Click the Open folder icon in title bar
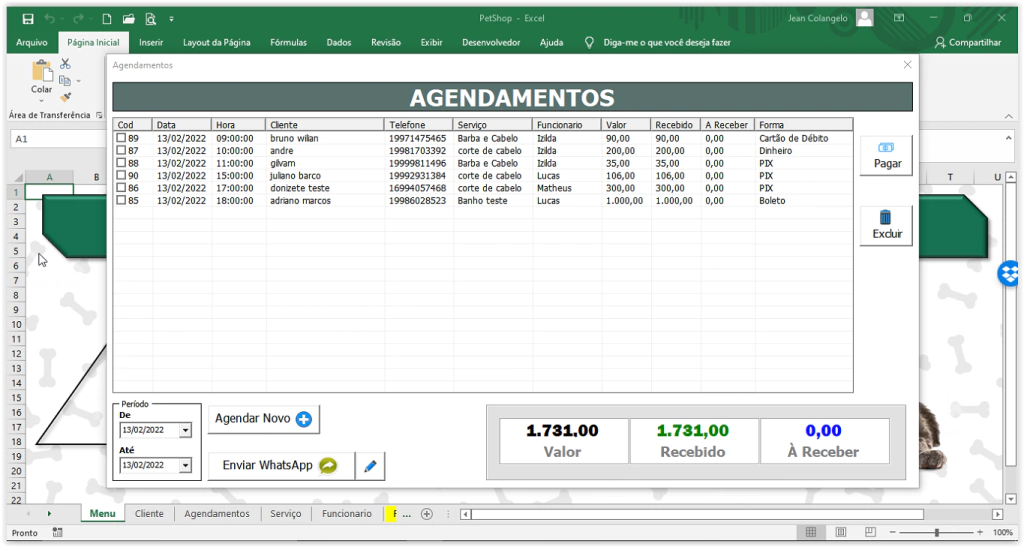Image resolution: width=1024 pixels, height=547 pixels. [128, 19]
